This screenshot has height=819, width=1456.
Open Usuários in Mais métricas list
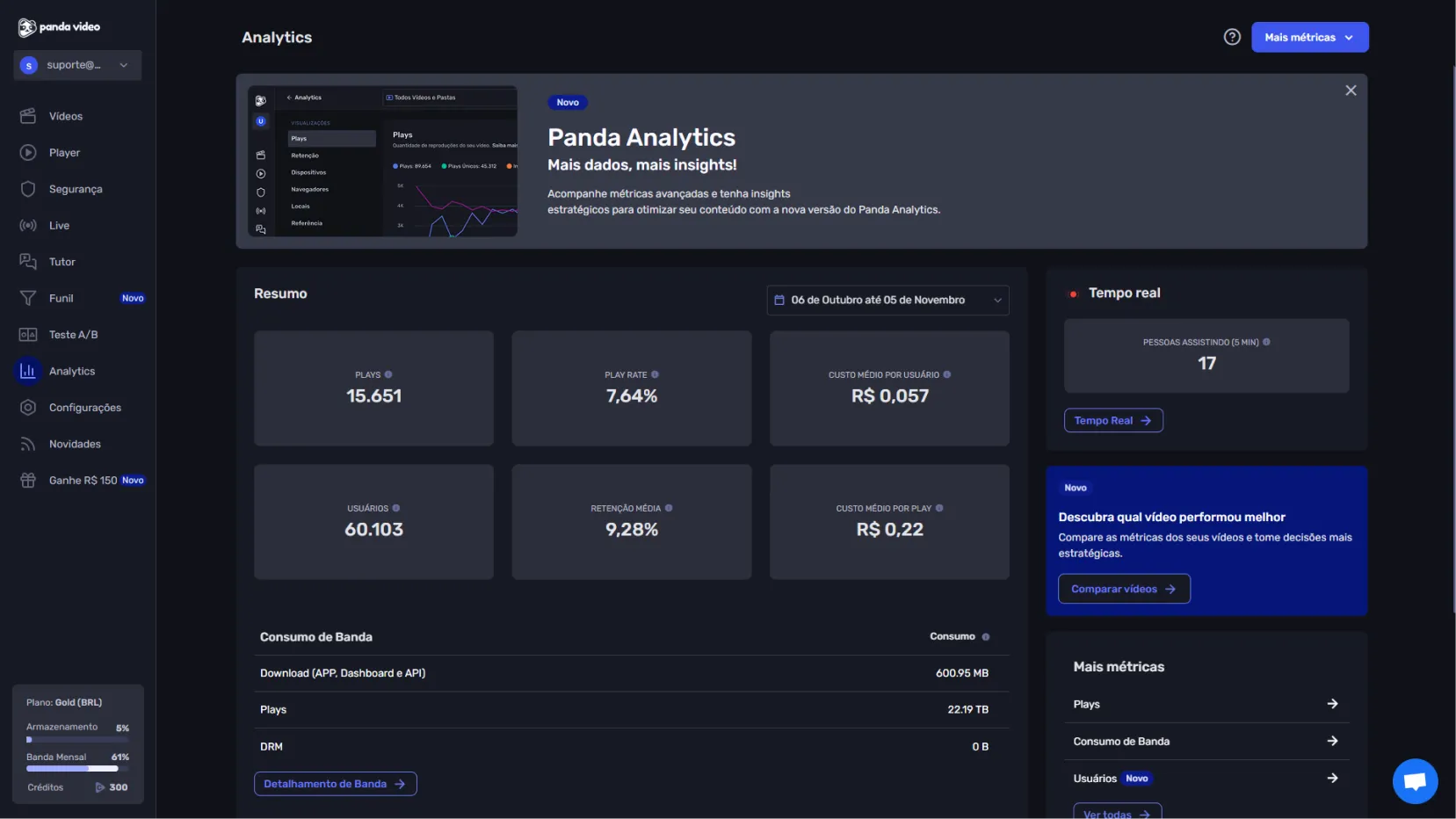coord(1206,779)
